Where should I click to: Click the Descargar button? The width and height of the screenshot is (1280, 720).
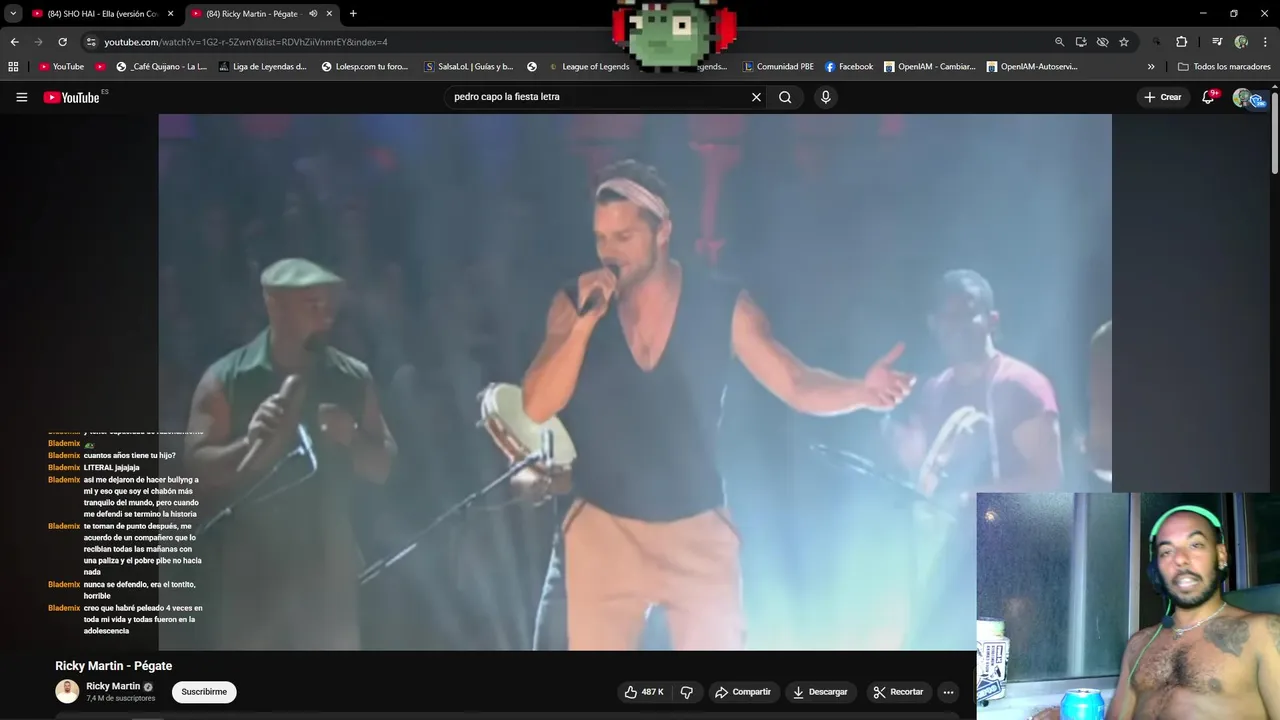click(820, 692)
